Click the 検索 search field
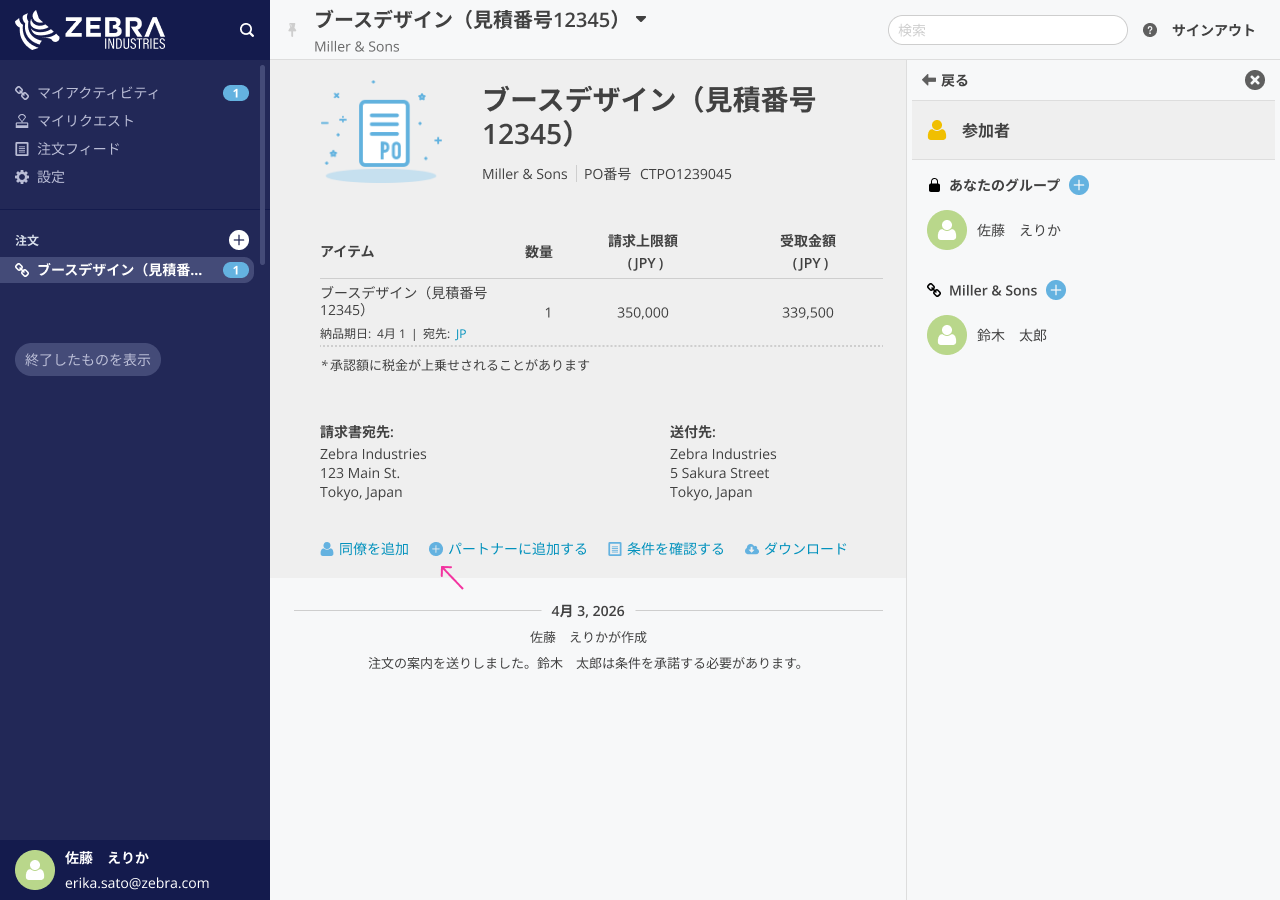Screen dimensions: 1280x900 [x=1008, y=30]
